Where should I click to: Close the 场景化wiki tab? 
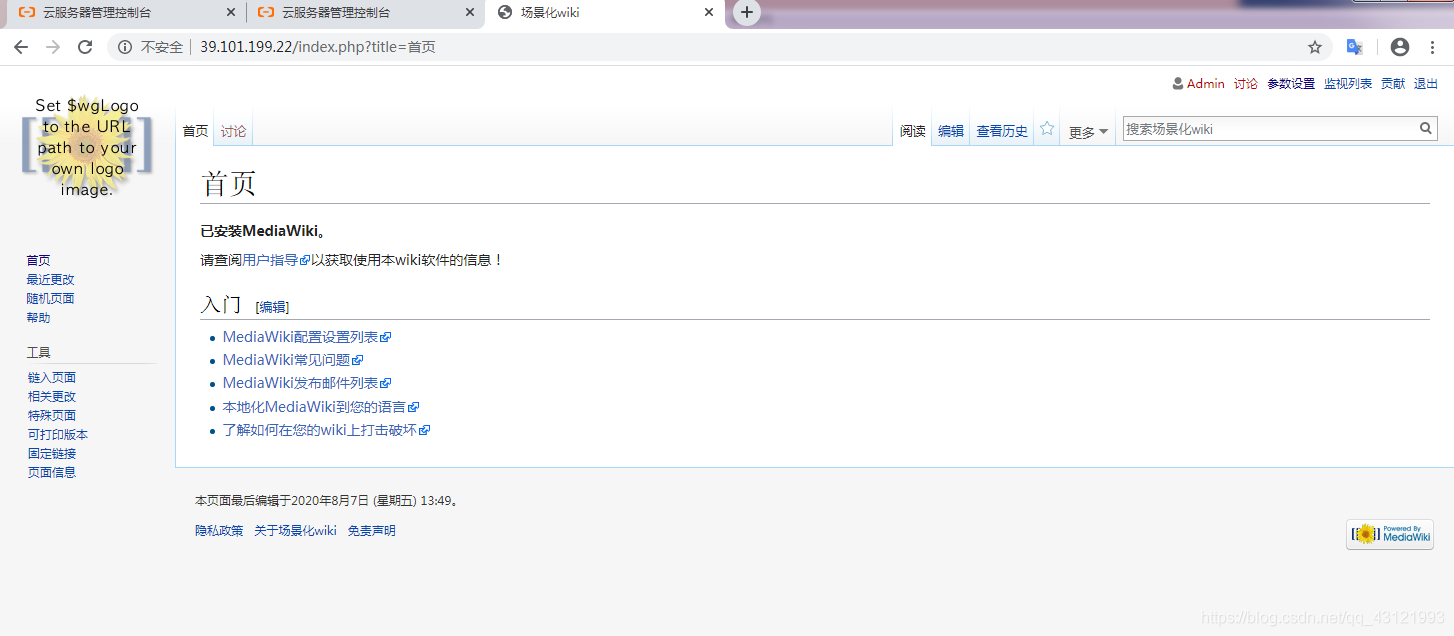click(x=709, y=13)
